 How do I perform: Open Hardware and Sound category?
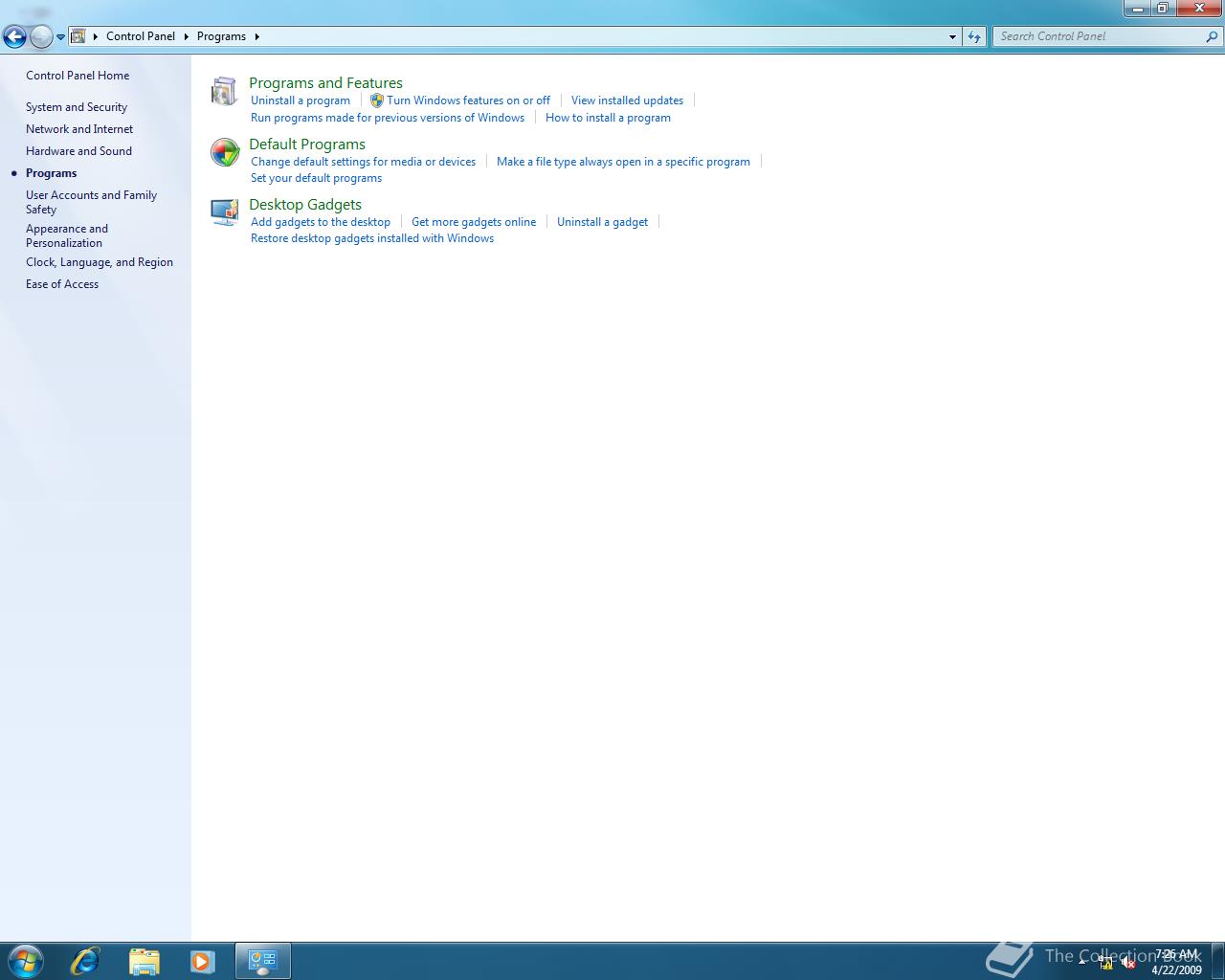pos(78,151)
